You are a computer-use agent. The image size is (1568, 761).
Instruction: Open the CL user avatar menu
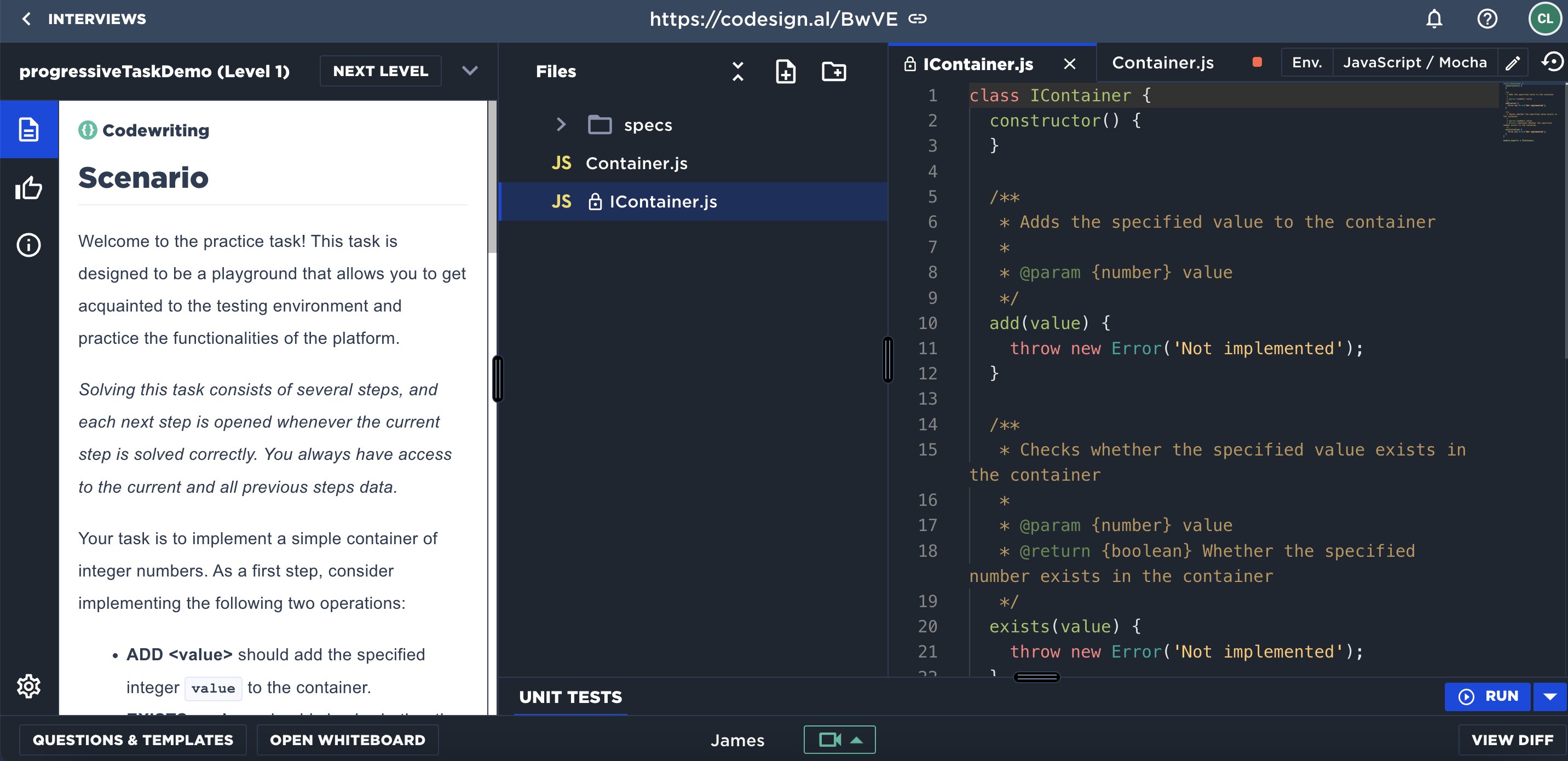pyautogui.click(x=1544, y=19)
